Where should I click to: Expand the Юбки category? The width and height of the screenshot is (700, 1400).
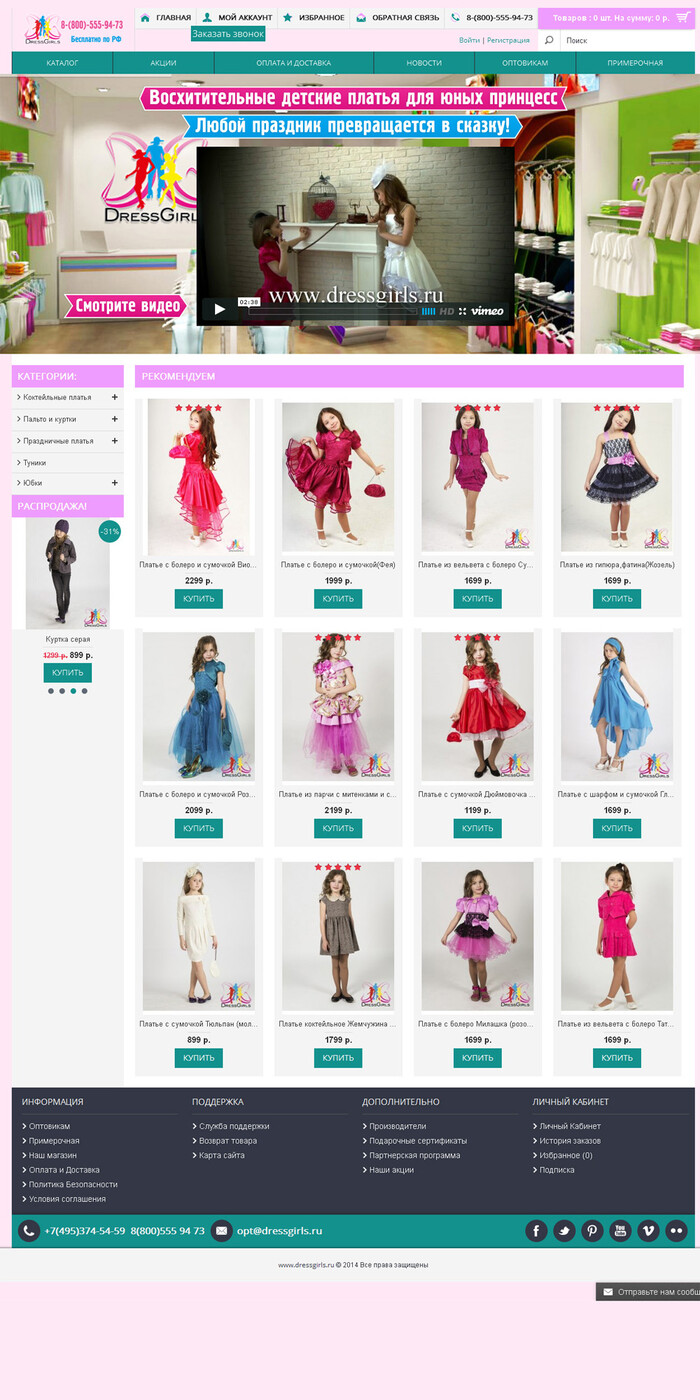click(115, 483)
